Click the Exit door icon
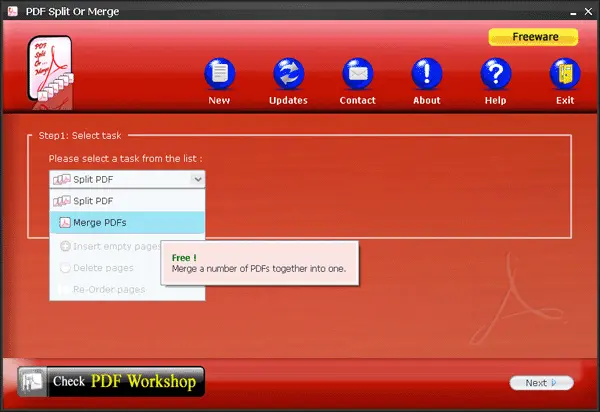The width and height of the screenshot is (600, 412). [x=565, y=73]
